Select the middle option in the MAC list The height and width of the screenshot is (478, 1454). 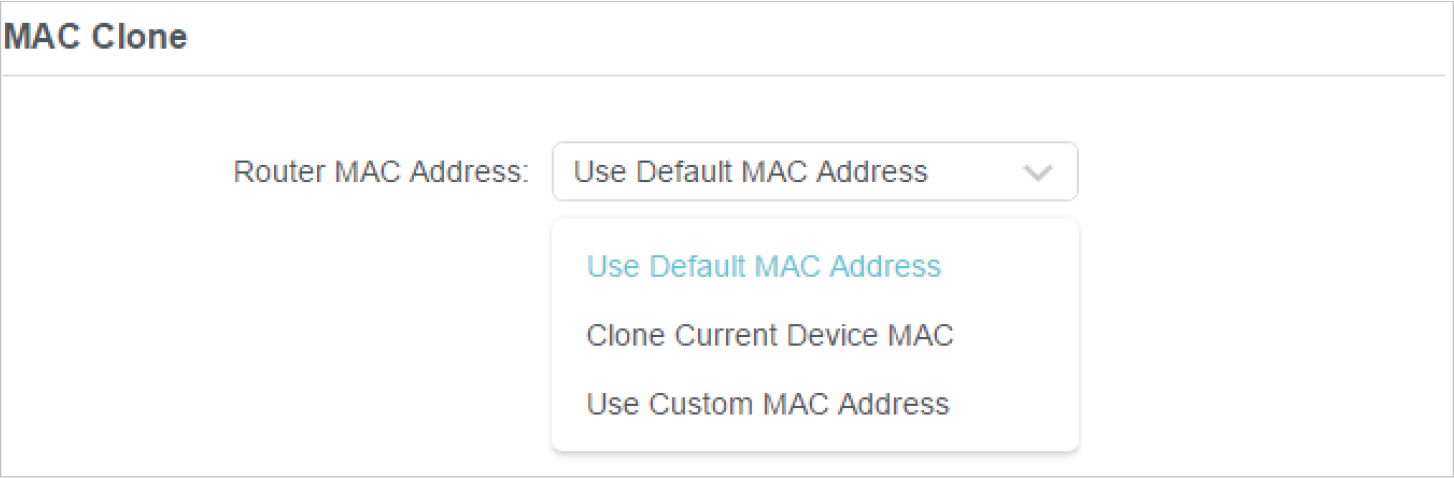tap(769, 335)
